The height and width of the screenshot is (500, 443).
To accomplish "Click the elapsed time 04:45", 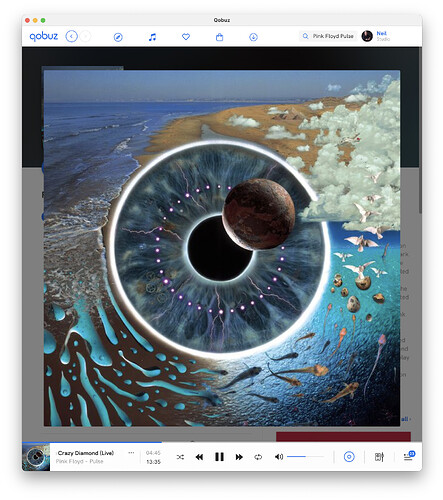I will [x=153, y=453].
